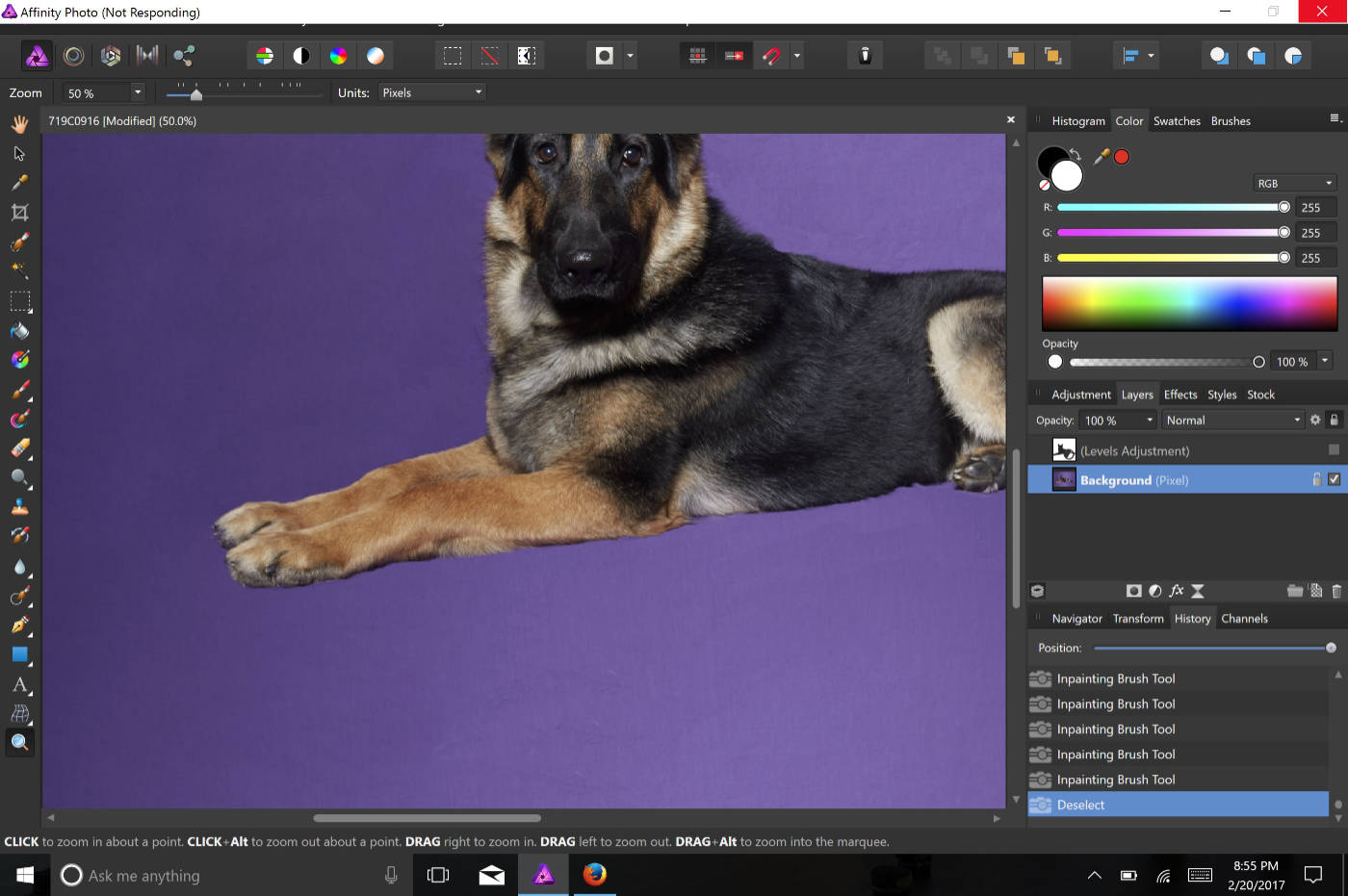The width and height of the screenshot is (1348, 896).
Task: Toggle snapping magnet icon
Action: coord(771,56)
